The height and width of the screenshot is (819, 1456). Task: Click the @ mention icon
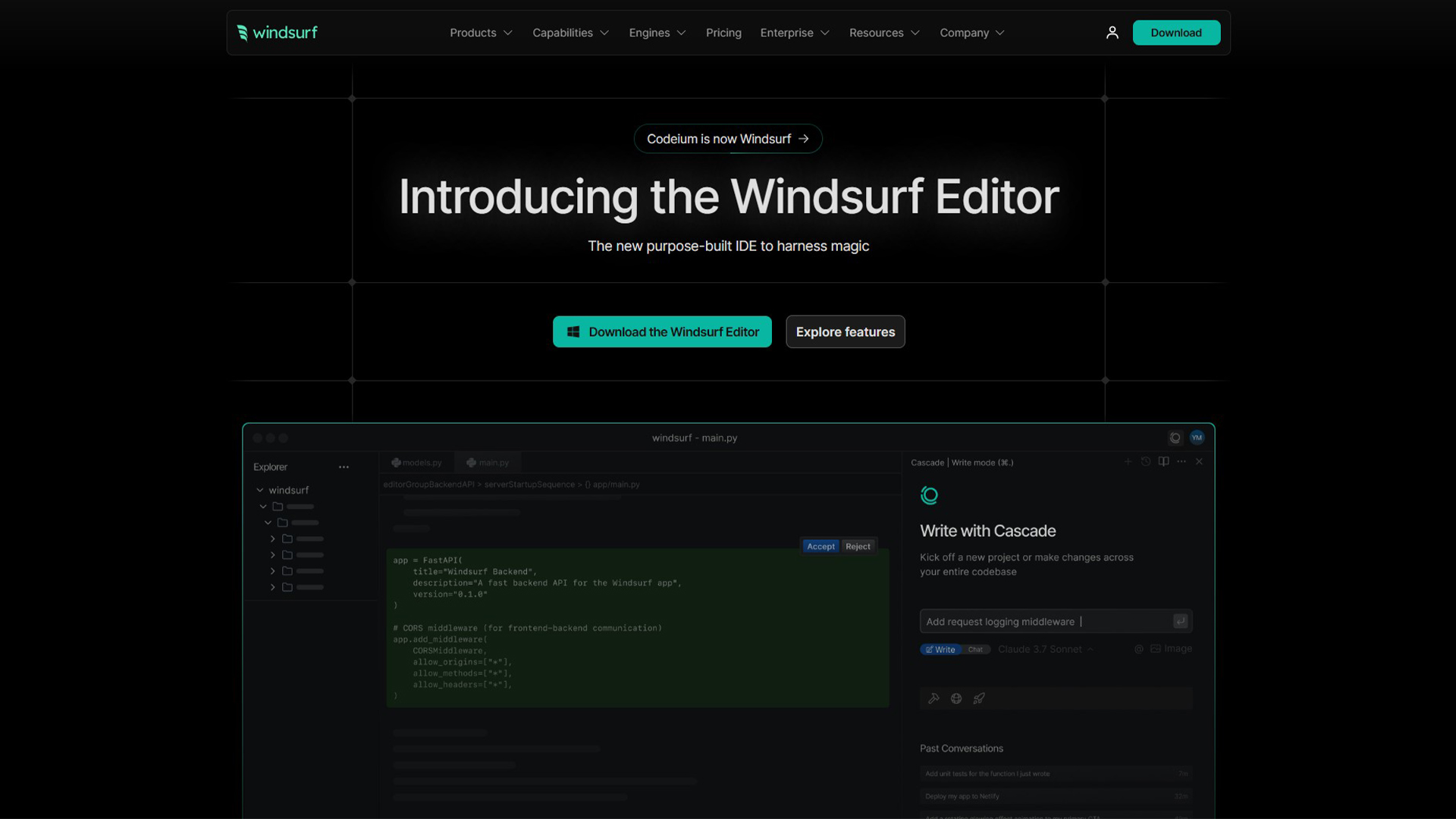point(1138,649)
